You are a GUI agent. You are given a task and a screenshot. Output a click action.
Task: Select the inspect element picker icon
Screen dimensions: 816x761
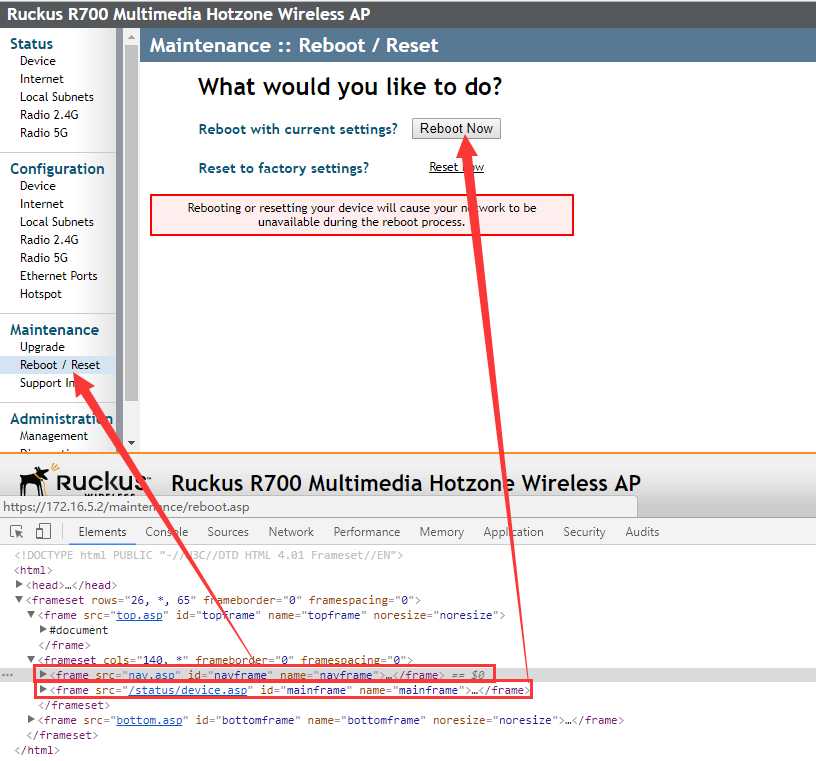tap(17, 531)
